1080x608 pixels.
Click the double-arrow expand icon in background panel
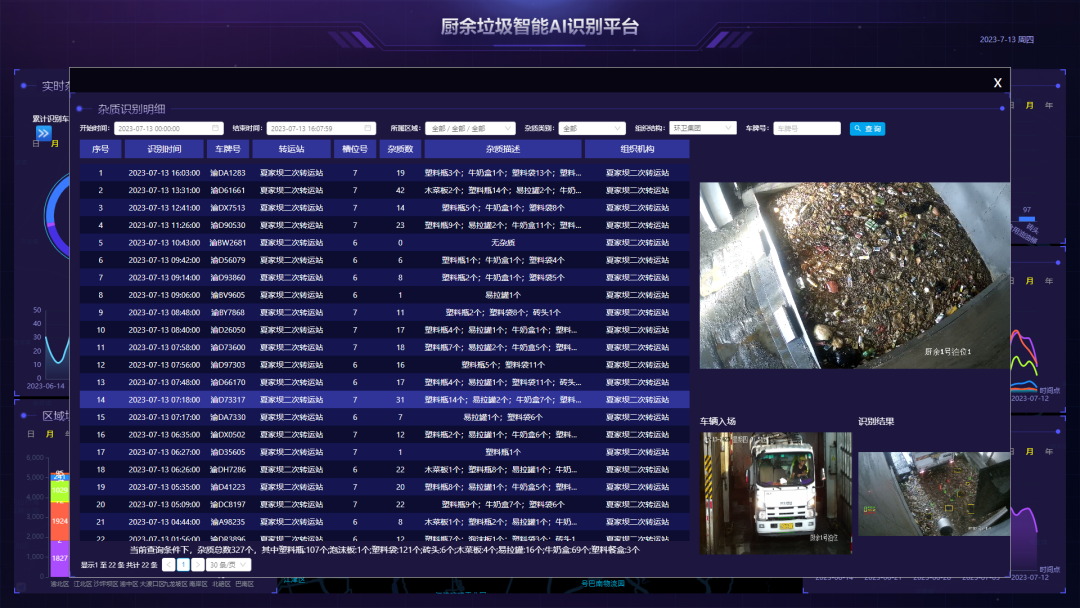point(43,133)
